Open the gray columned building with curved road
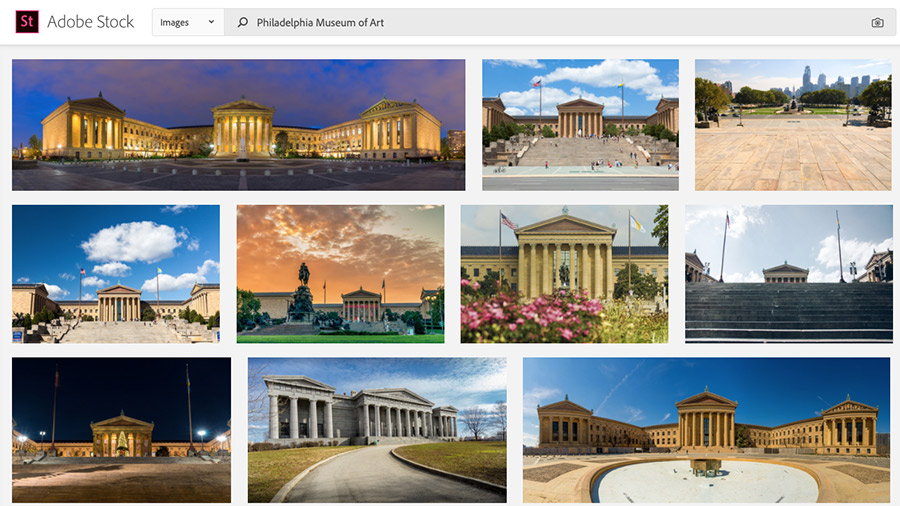900x506 pixels. (377, 430)
